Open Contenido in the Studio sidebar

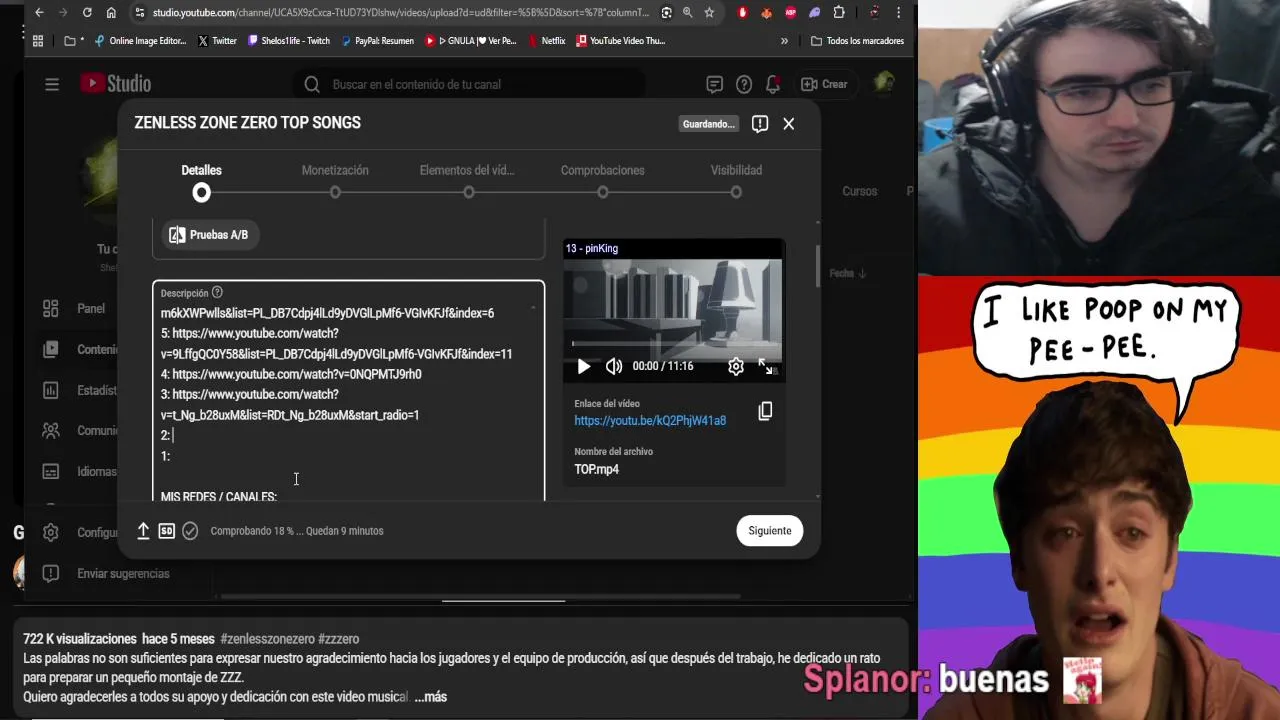81,350
